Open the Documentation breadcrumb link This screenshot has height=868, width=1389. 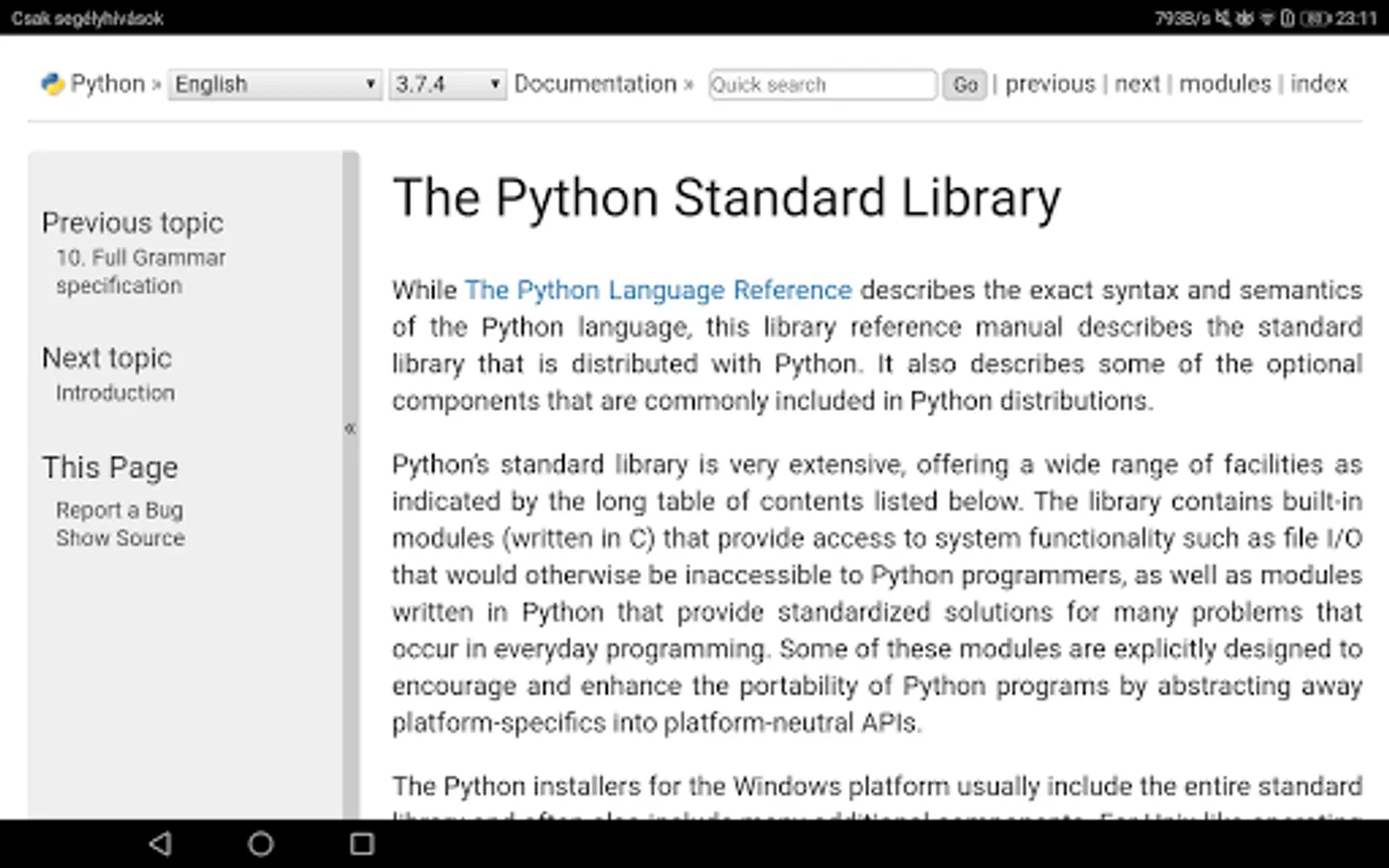[x=595, y=84]
